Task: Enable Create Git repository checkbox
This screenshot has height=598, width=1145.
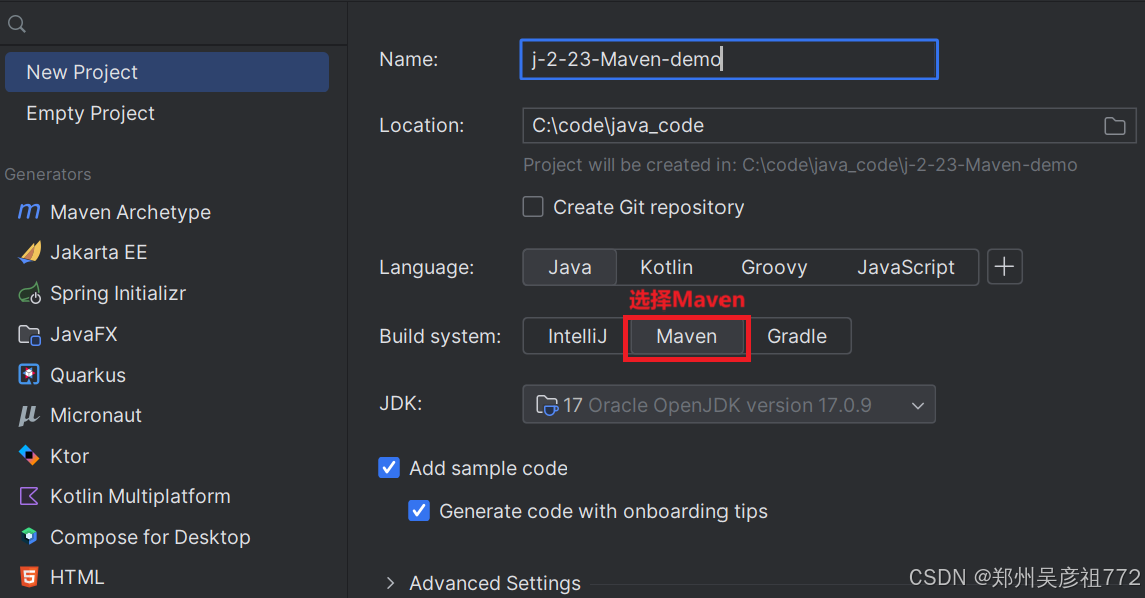Action: pyautogui.click(x=533, y=207)
